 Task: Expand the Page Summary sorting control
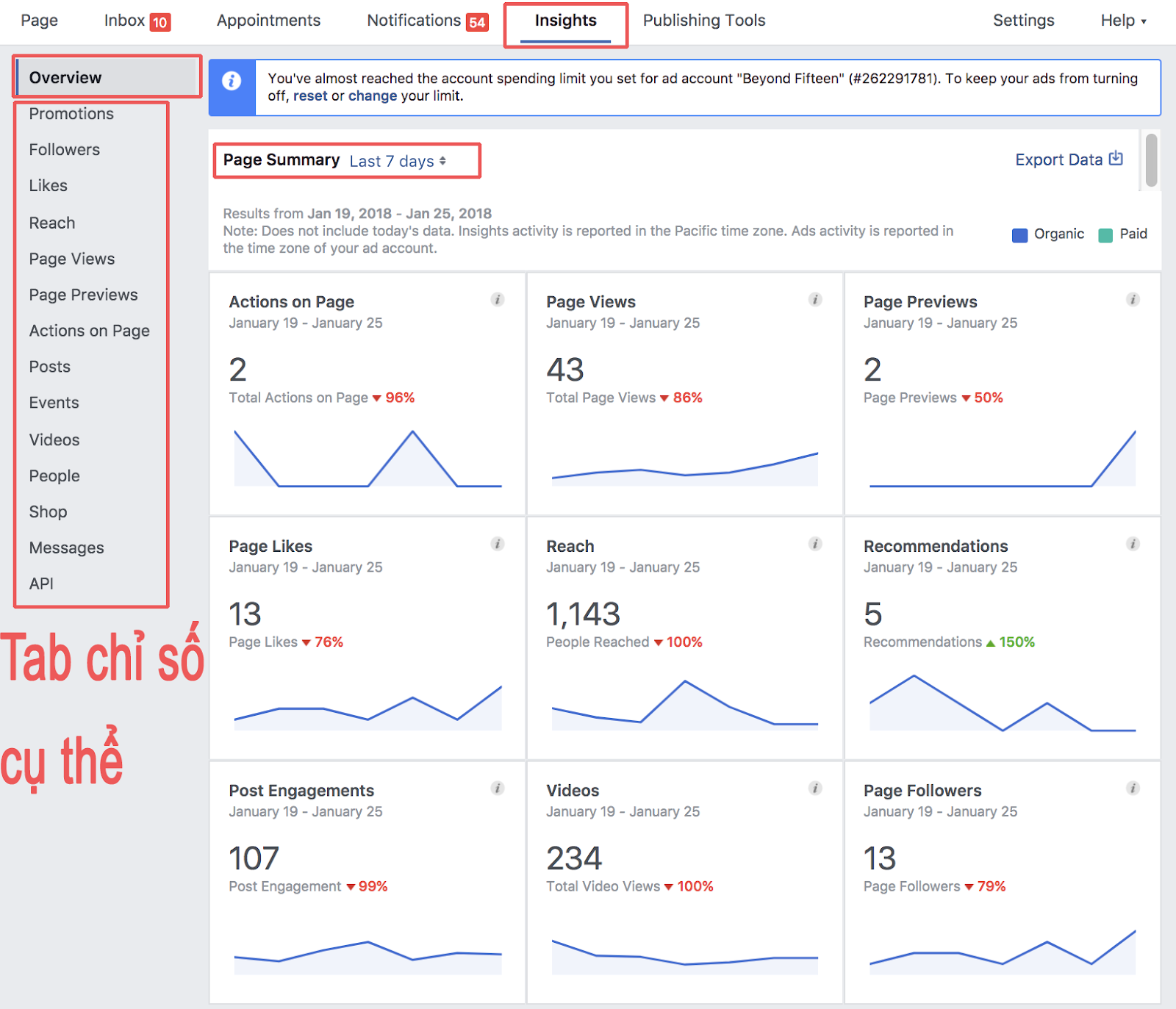[444, 161]
